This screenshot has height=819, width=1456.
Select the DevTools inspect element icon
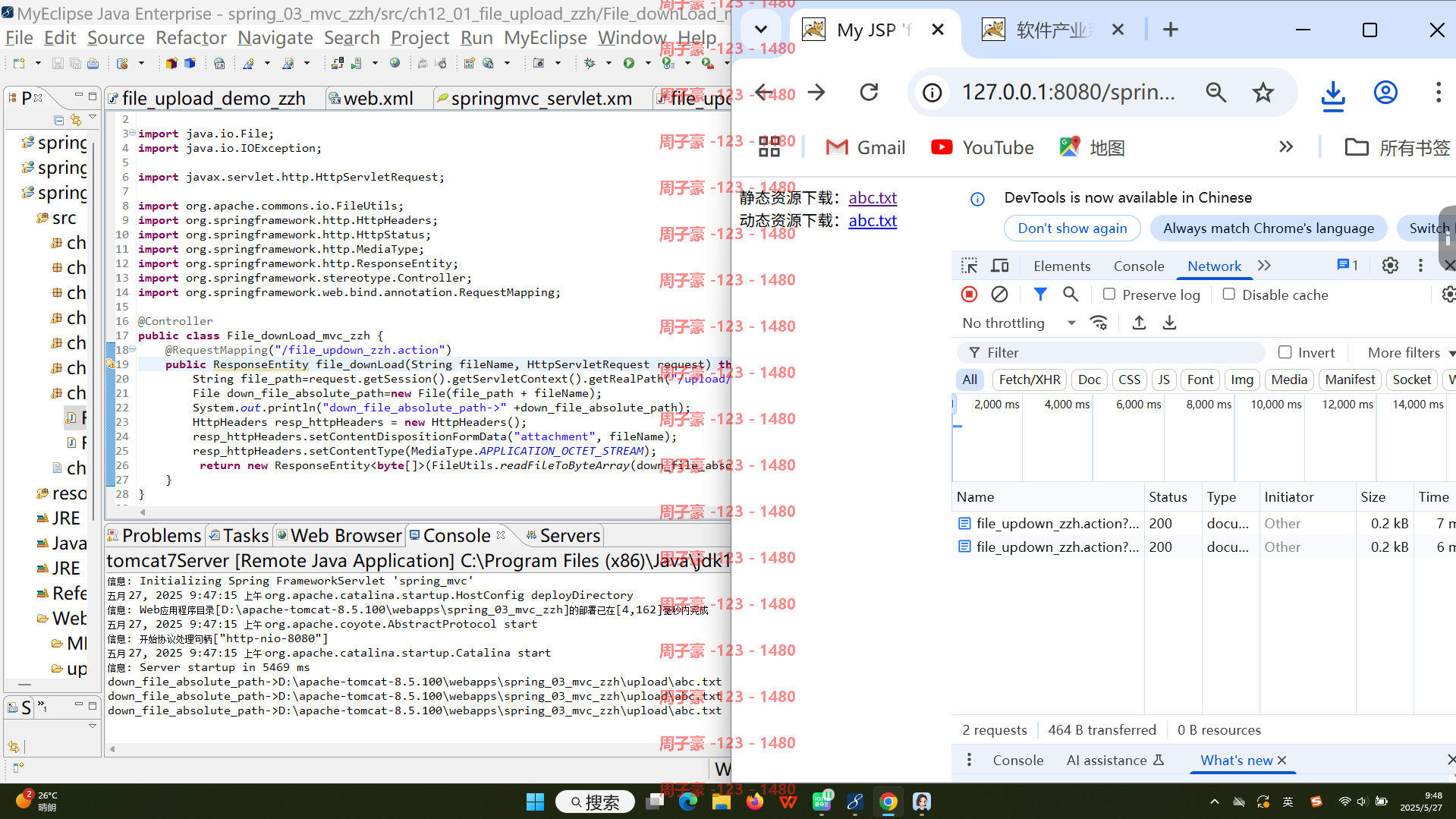point(969,266)
